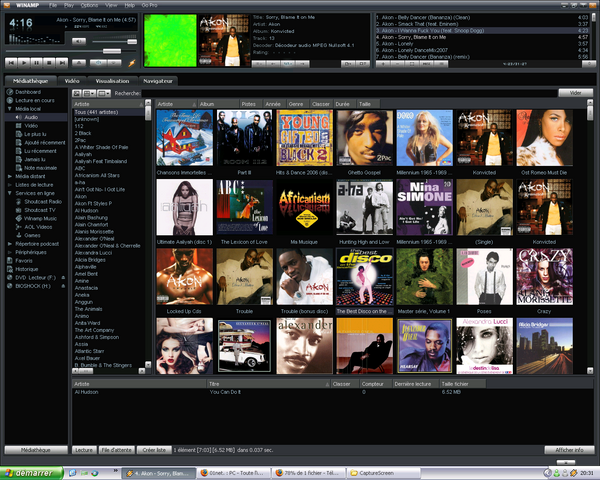The height and width of the screenshot is (480, 600).
Task: Open the File menu
Action: [x=53, y=5]
